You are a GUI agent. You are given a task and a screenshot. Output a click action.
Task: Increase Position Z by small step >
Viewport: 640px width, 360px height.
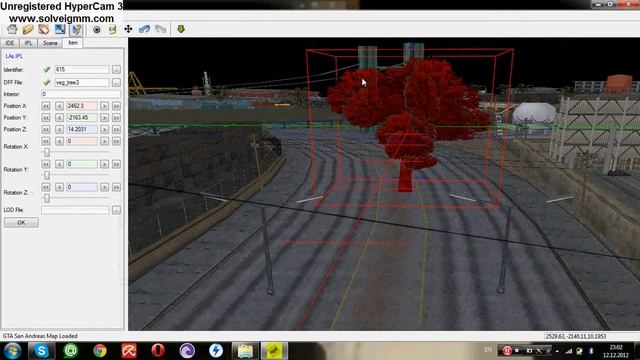pyautogui.click(x=104, y=130)
